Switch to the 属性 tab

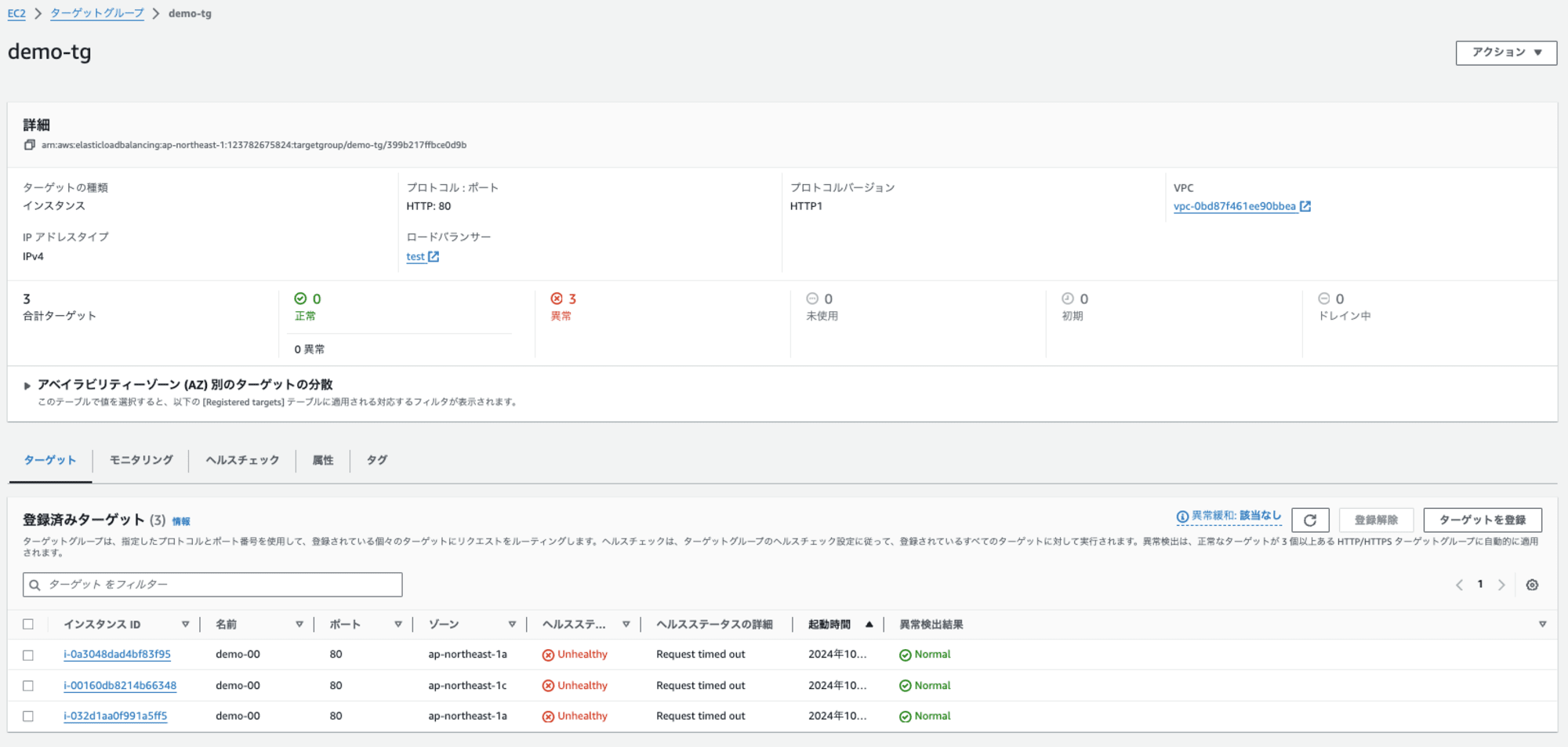[323, 460]
